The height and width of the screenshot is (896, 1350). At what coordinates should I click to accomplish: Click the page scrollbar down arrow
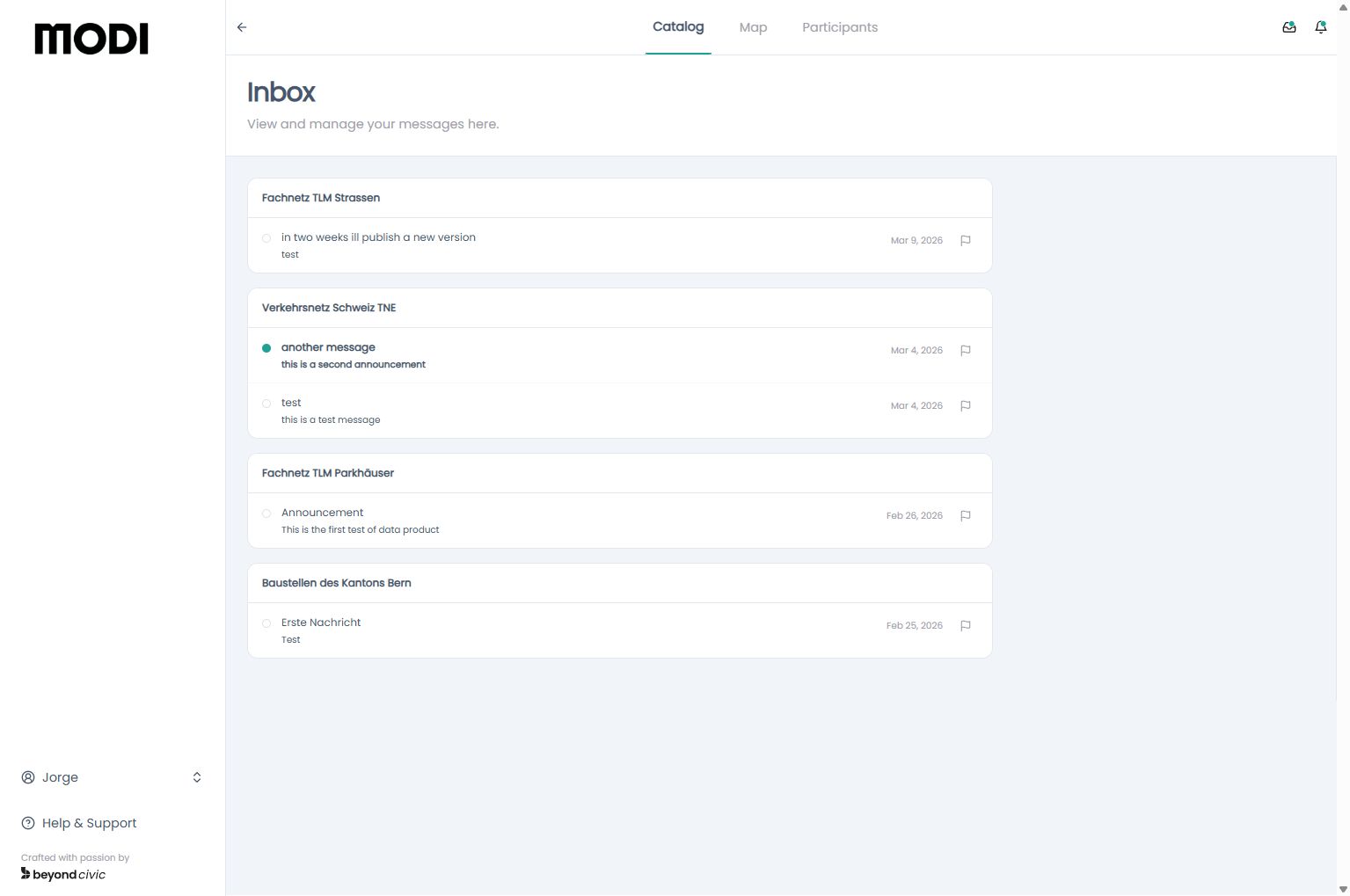pyautogui.click(x=1342, y=889)
